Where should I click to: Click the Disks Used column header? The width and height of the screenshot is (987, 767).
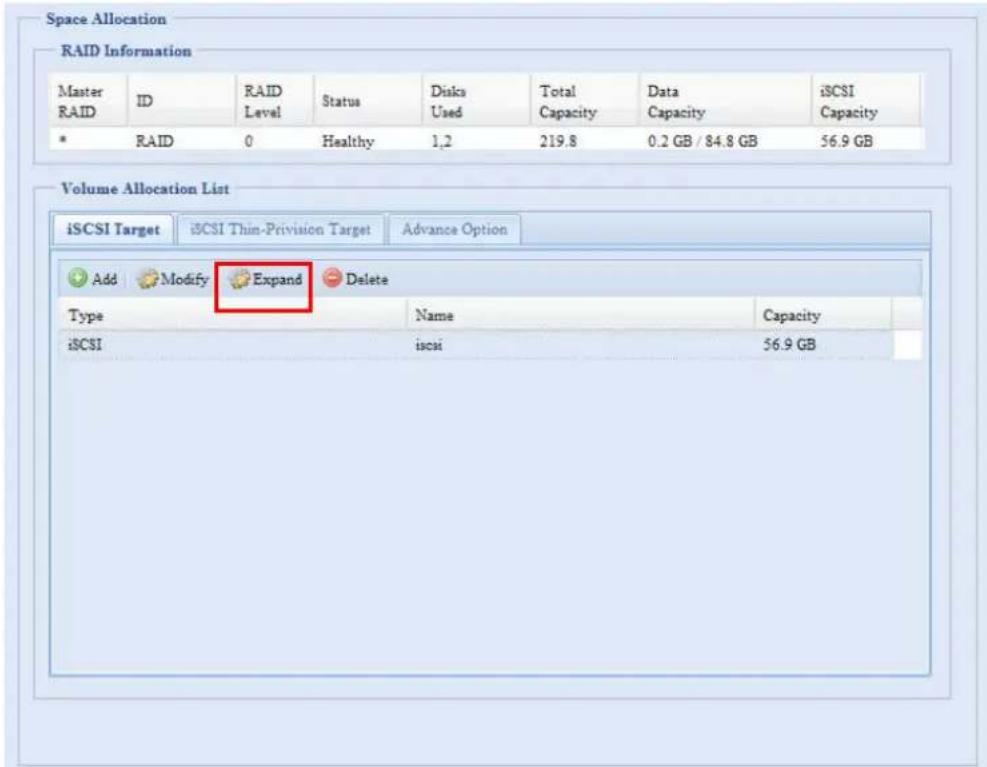(477, 101)
